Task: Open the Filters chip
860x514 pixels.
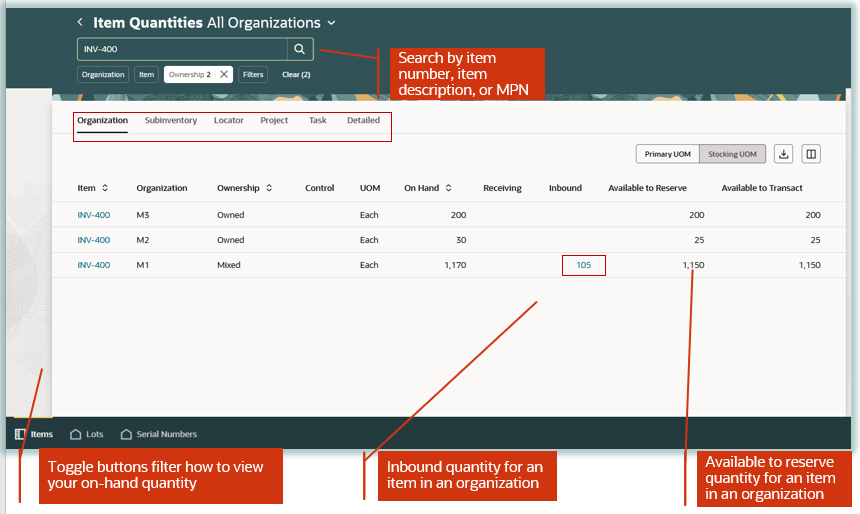Action: coord(253,75)
